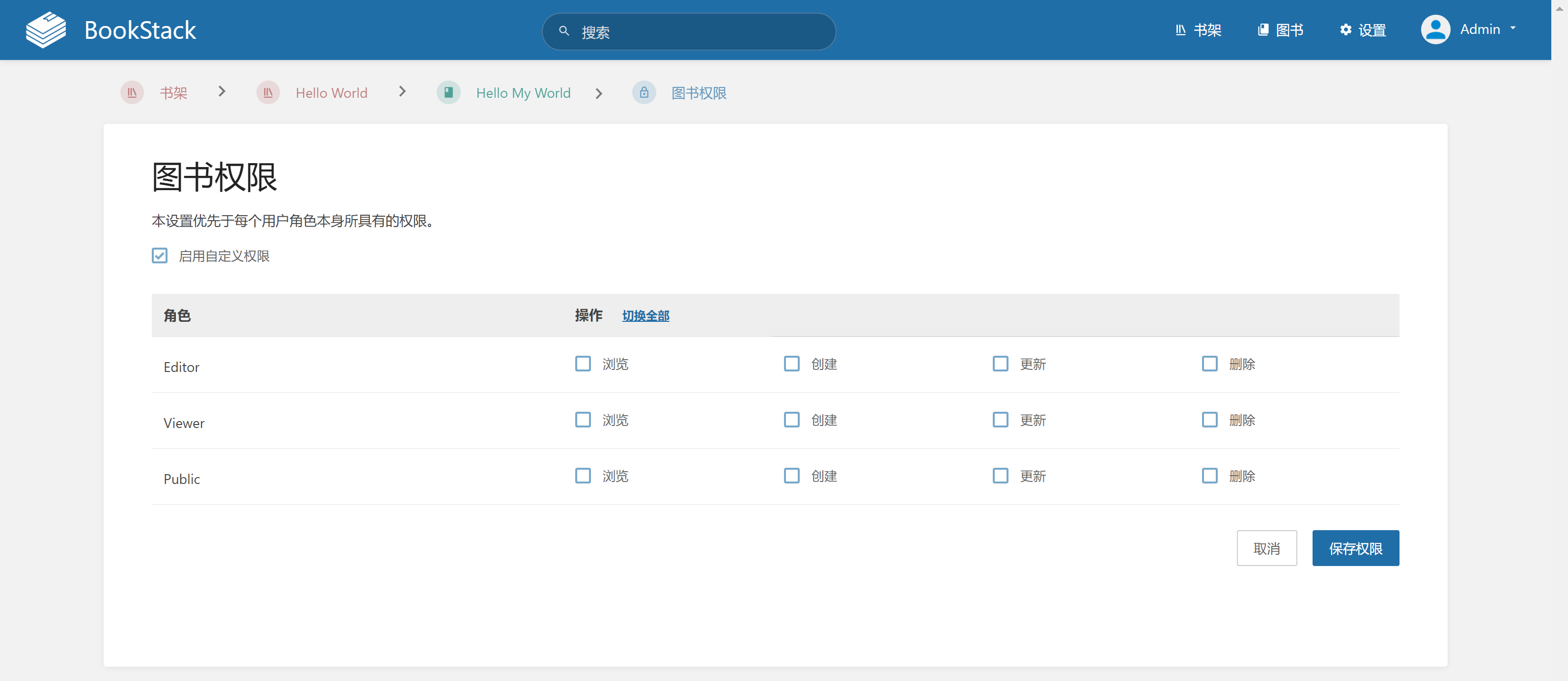Screen dimensions: 1568x681
Task: Go to Hello My World breadcrumb link
Action: click(x=524, y=92)
